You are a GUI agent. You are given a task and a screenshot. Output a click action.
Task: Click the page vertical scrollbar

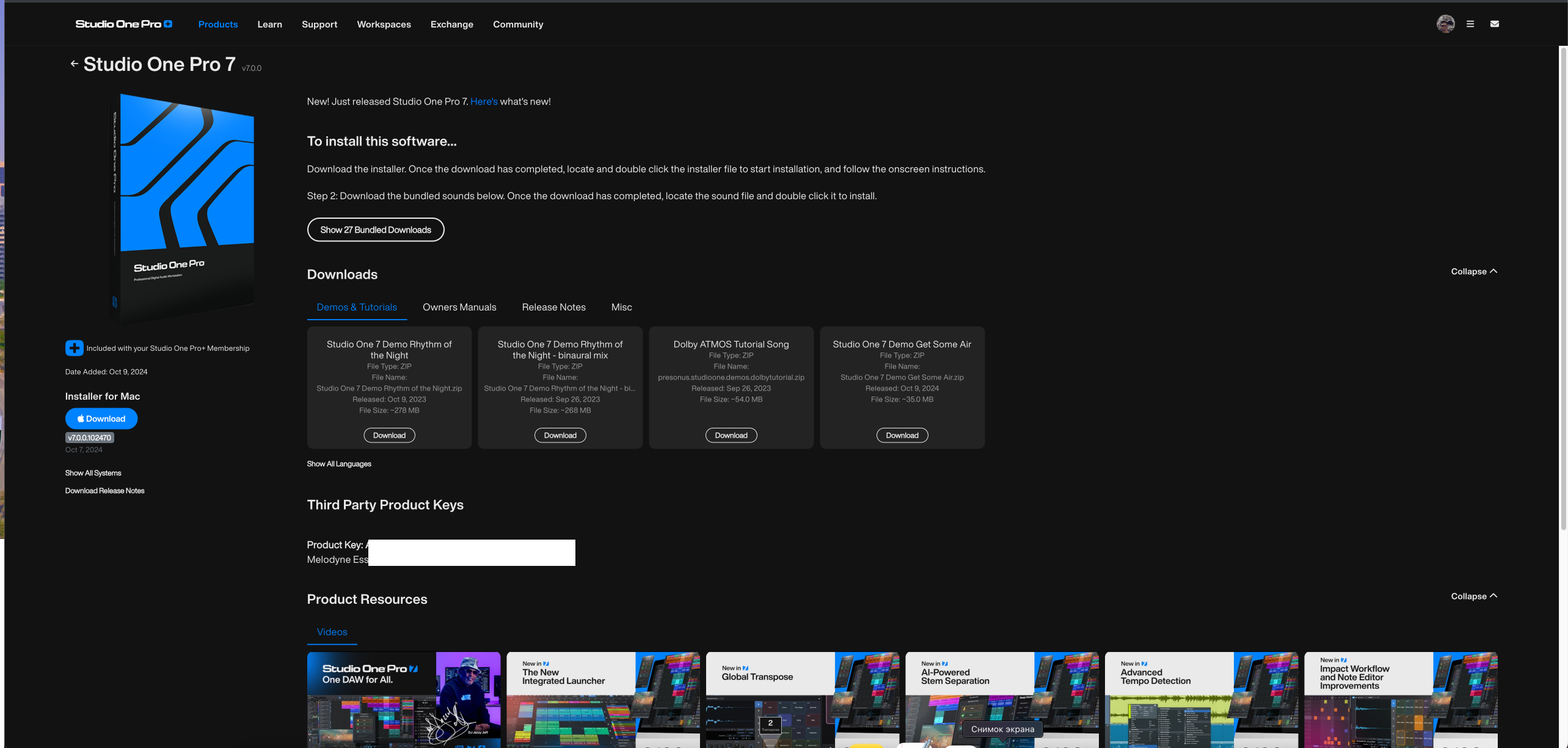coord(1563,287)
